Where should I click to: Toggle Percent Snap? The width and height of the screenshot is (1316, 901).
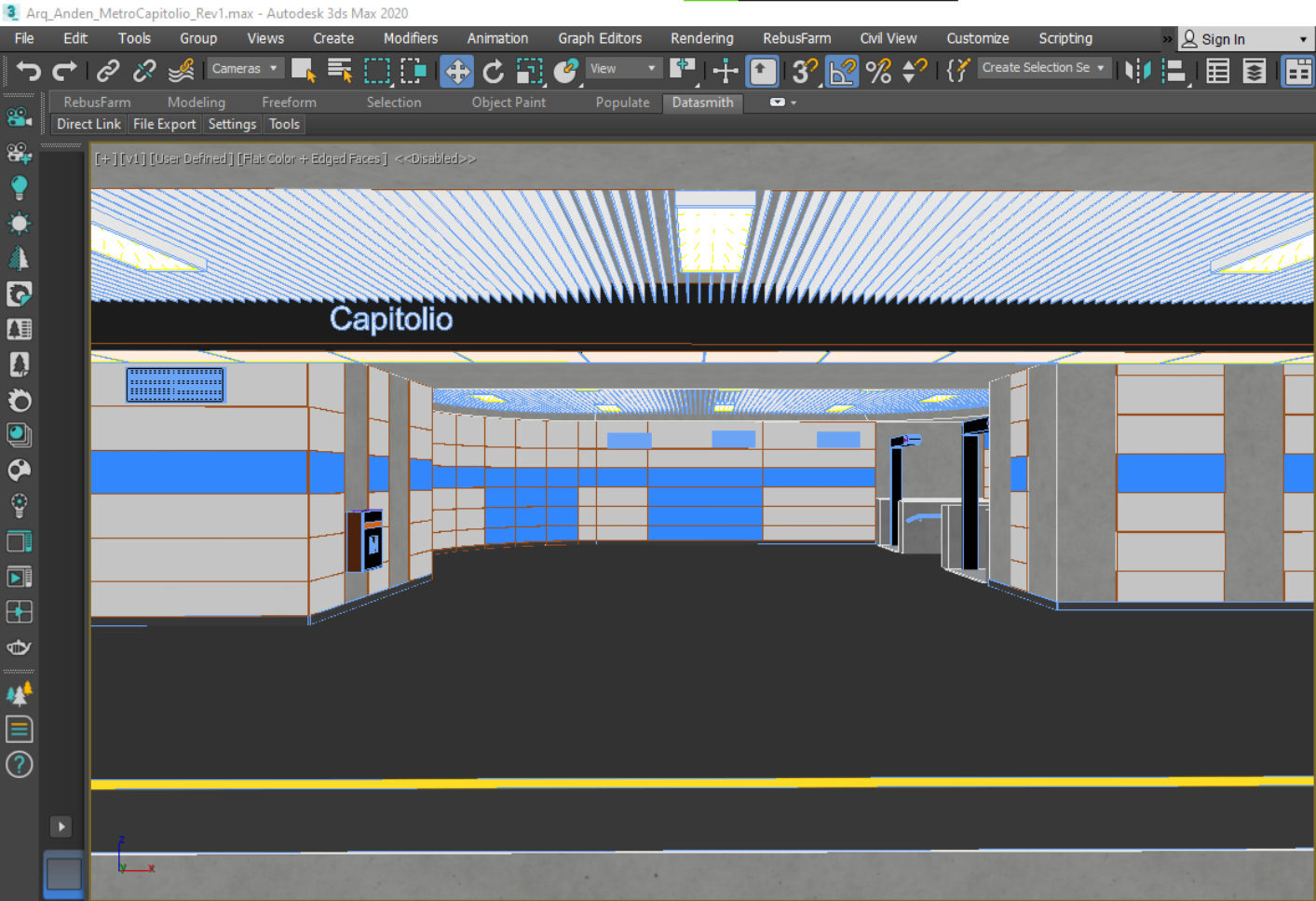[878, 71]
